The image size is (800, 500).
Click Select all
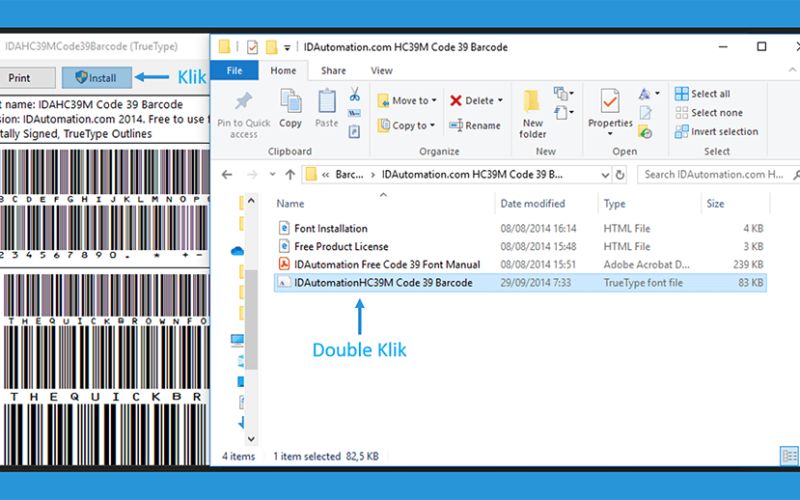[703, 94]
